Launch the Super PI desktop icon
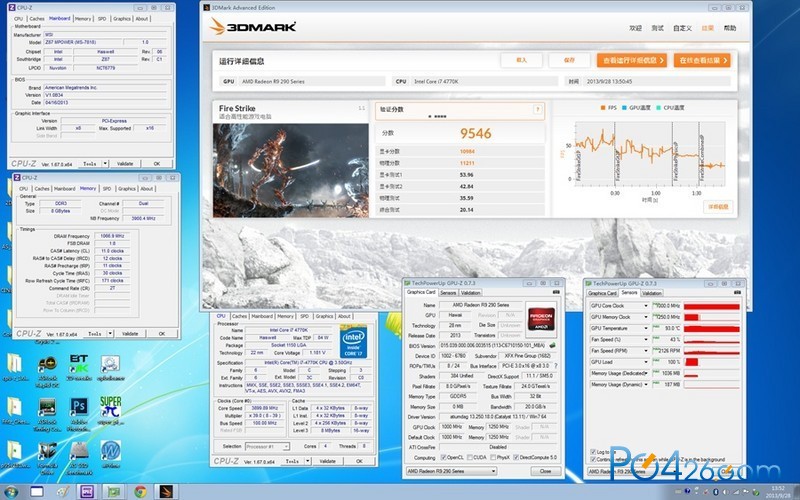The width and height of the screenshot is (800, 500). (110, 411)
